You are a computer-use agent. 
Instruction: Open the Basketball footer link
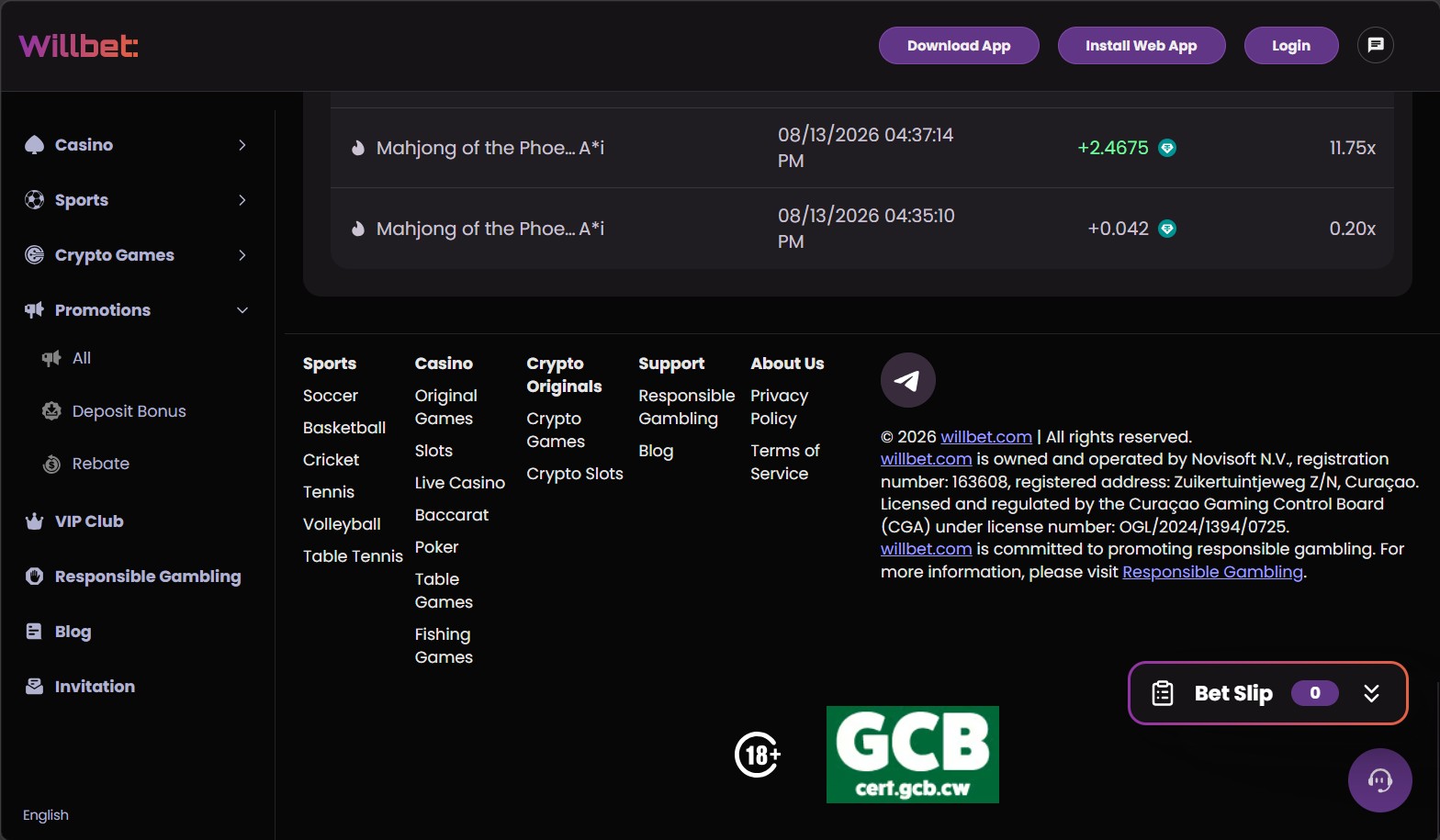click(x=344, y=428)
